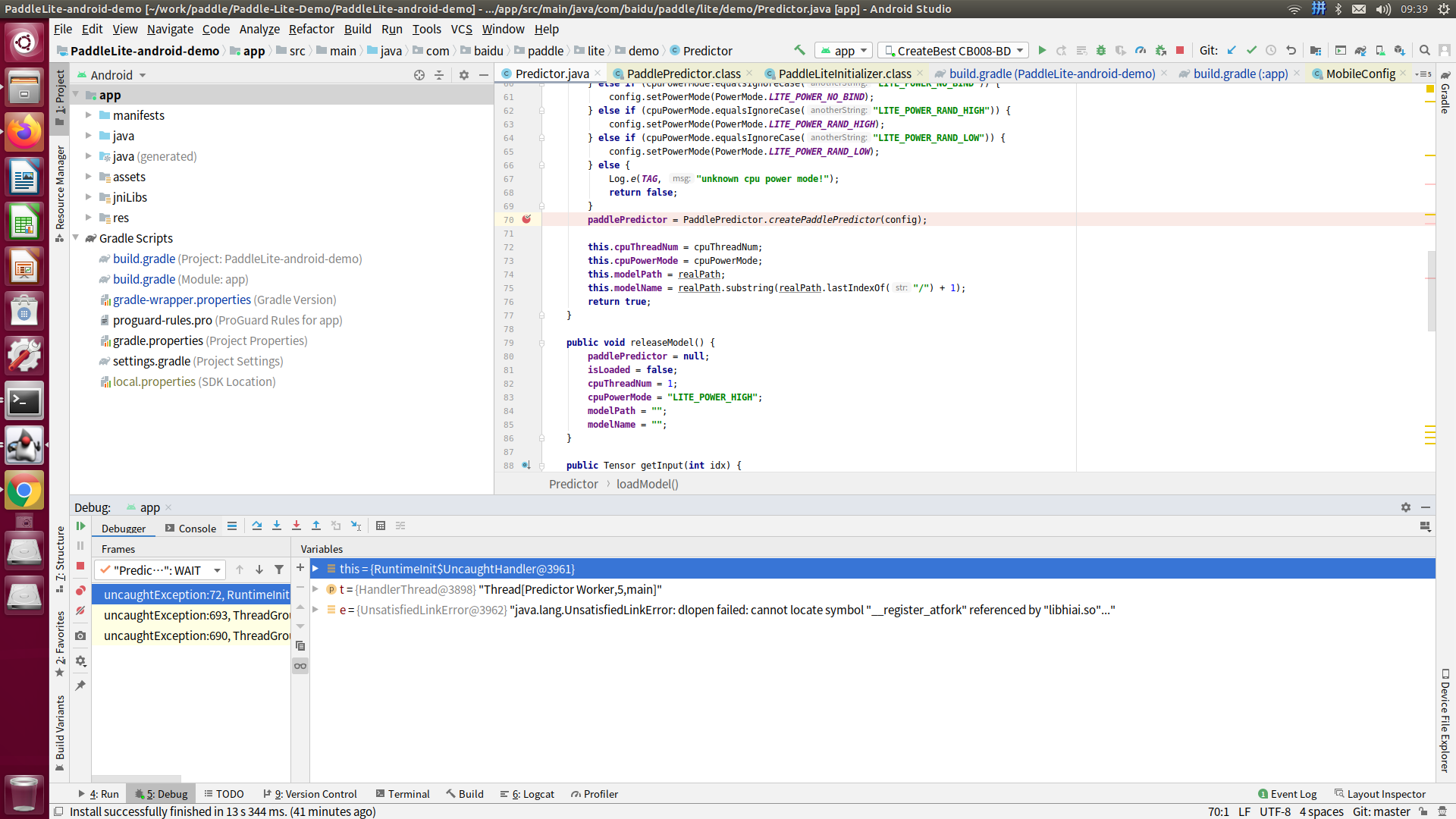Click Get Thread Dump camera icon
Viewport: 1456px width, 819px height.
click(x=80, y=635)
